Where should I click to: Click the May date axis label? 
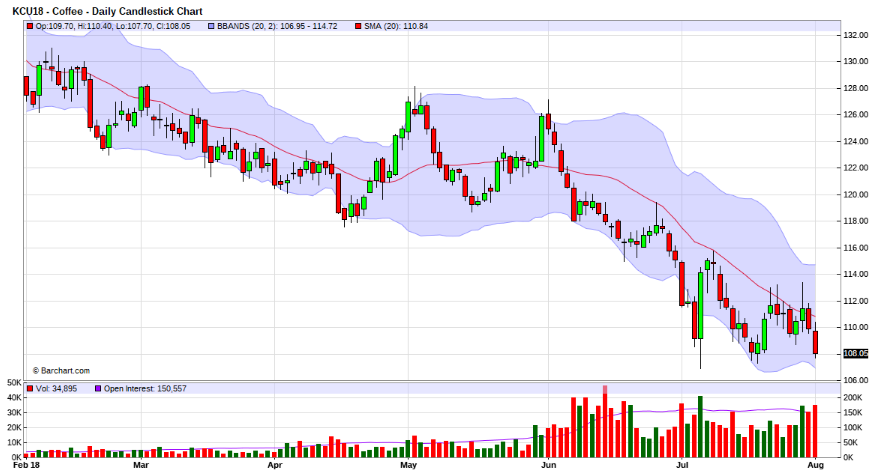[408, 465]
